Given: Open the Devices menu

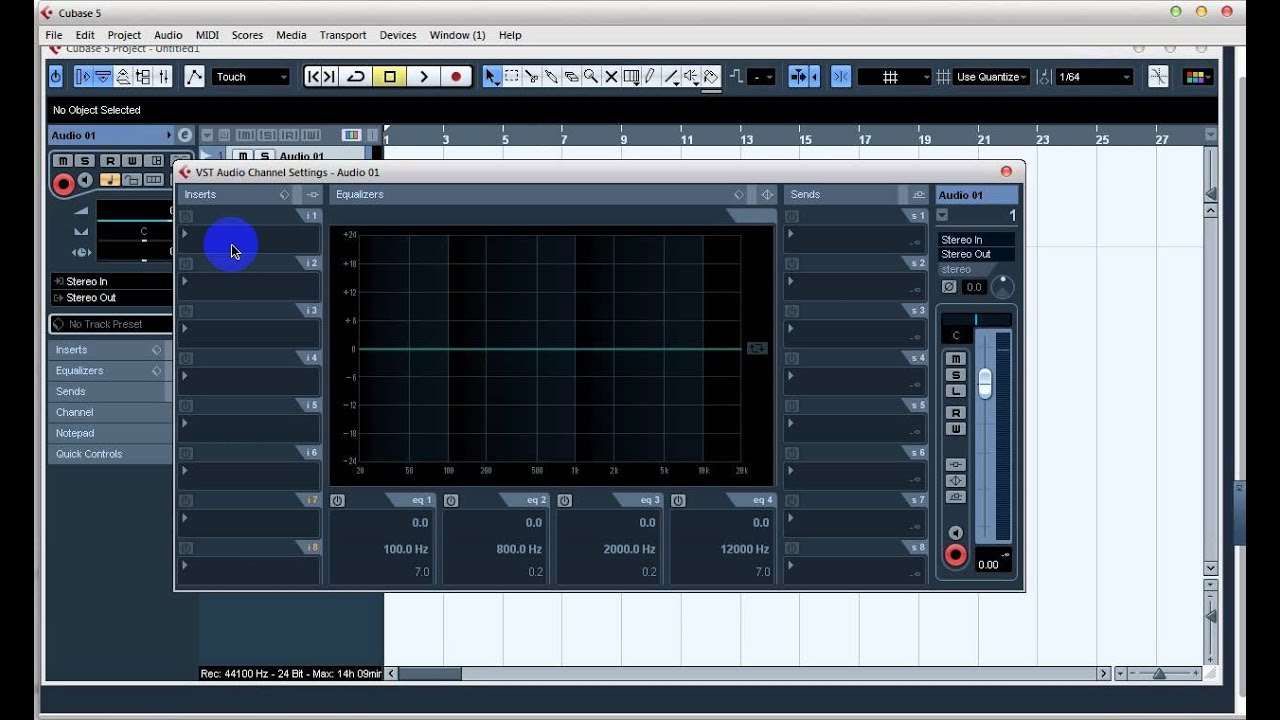Looking at the screenshot, I should coord(398,35).
